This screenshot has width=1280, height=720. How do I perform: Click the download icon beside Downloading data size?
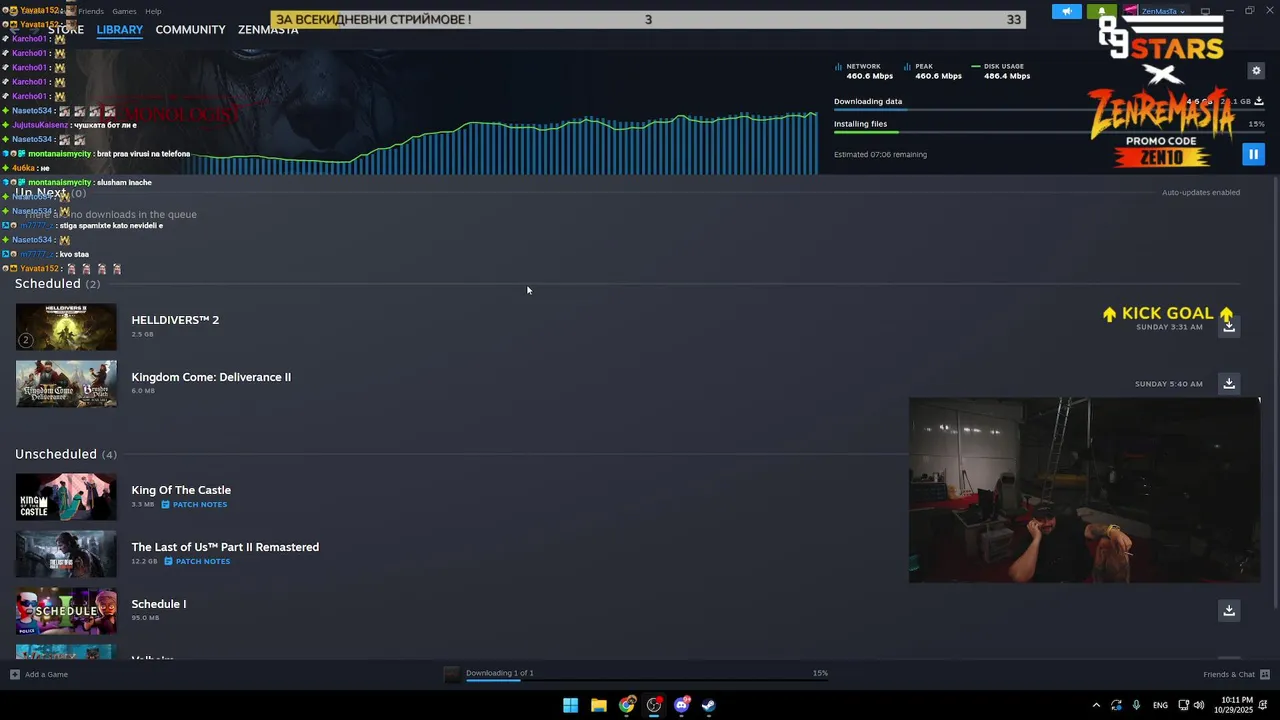coord(1258,101)
